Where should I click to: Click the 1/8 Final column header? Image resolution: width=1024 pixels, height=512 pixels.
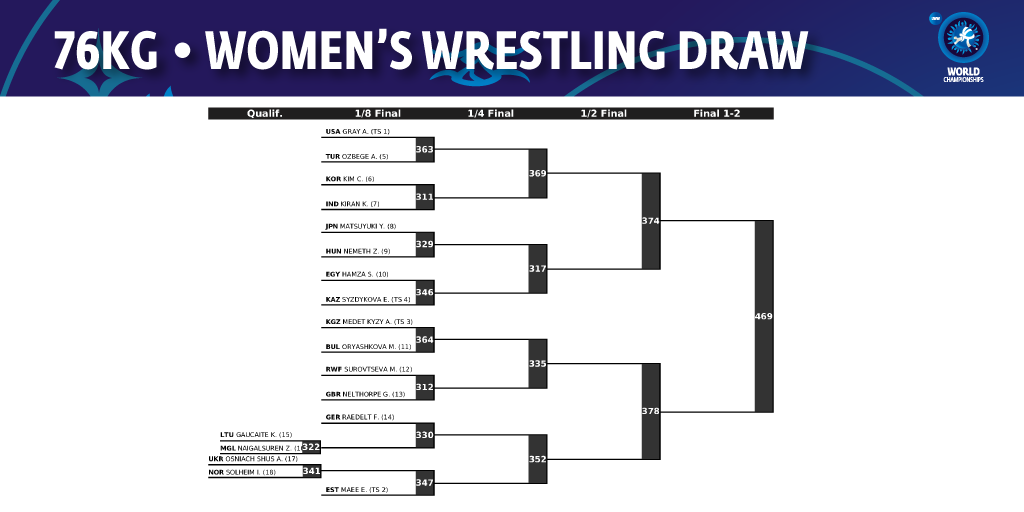pos(377,114)
